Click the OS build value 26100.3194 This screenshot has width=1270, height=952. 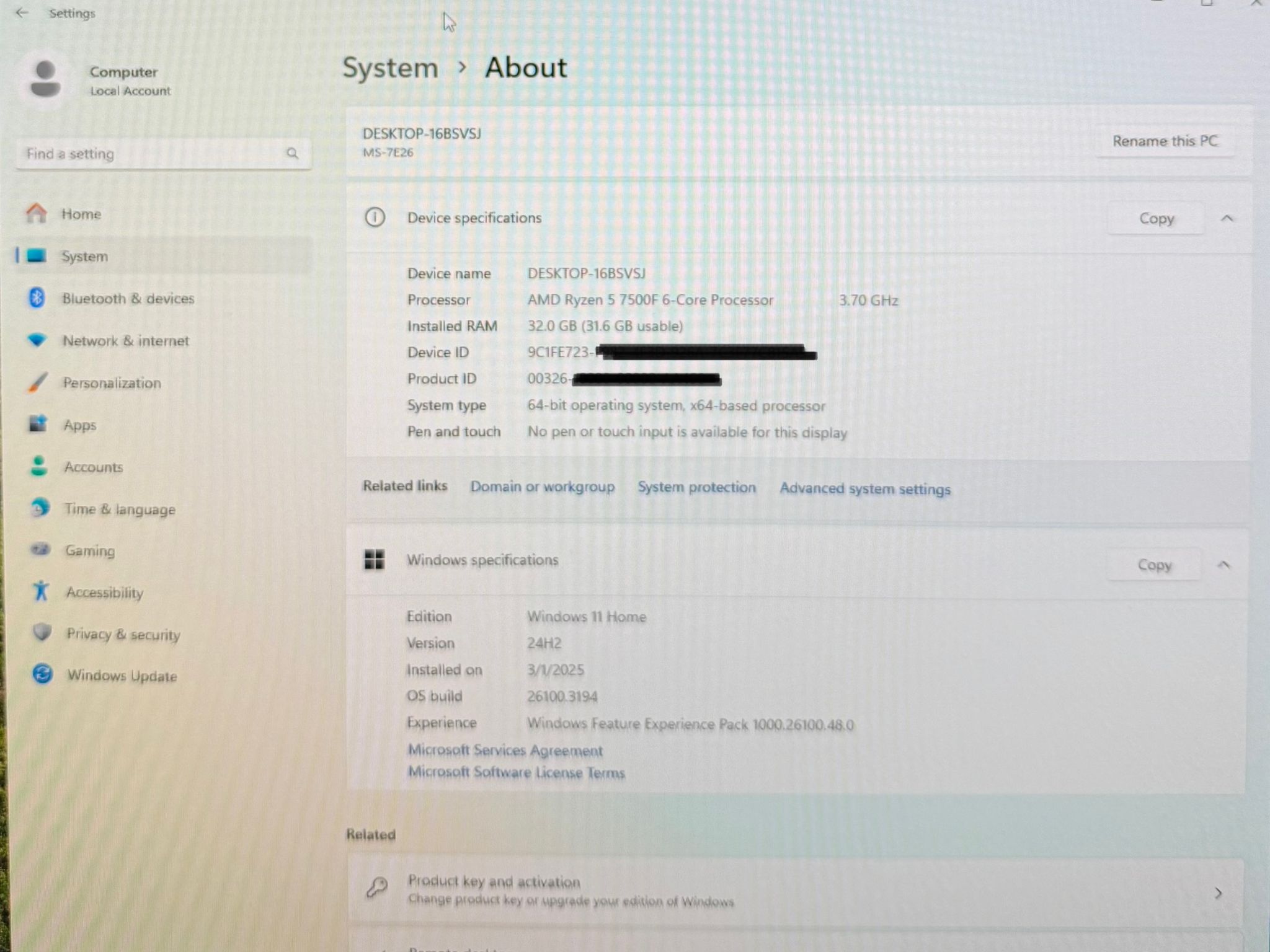pyautogui.click(x=562, y=697)
